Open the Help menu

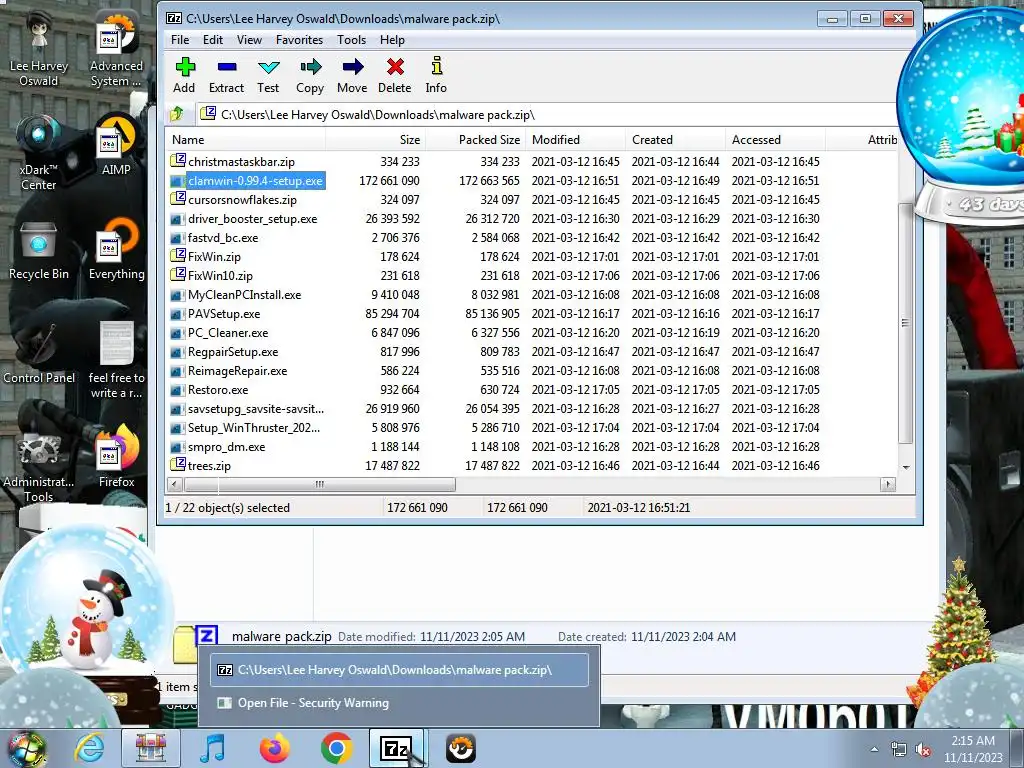click(392, 40)
